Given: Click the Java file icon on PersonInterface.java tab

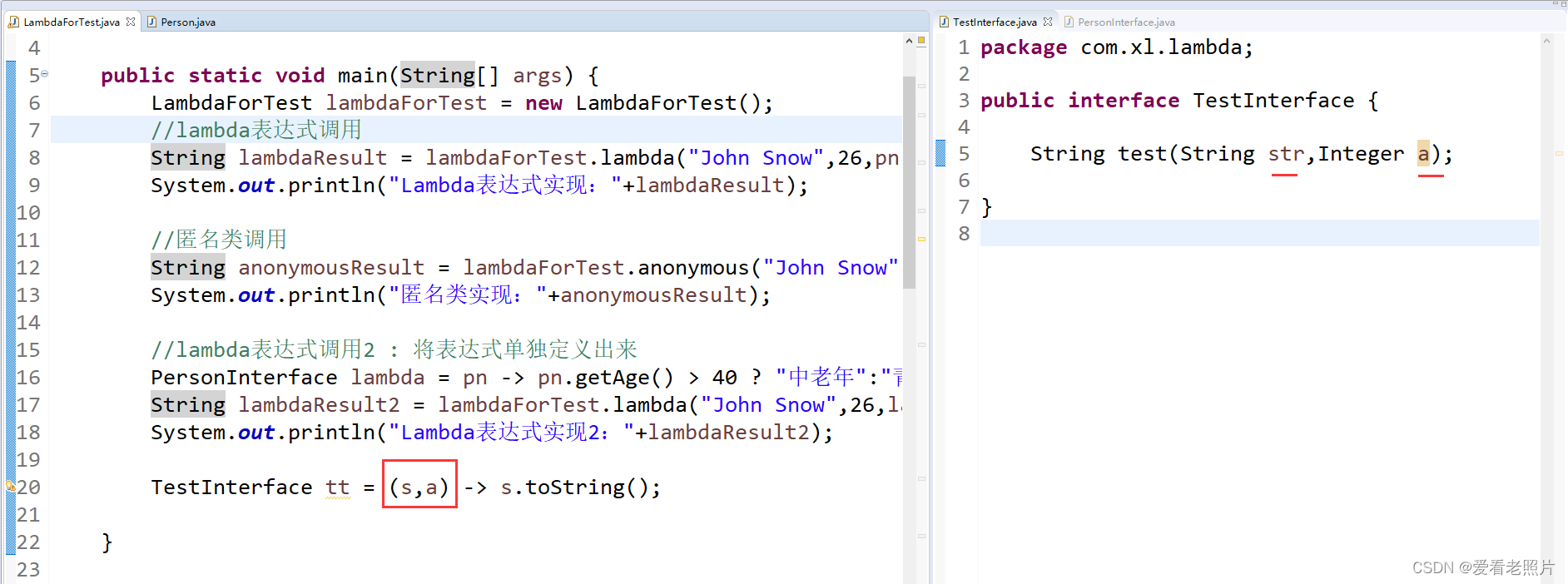Looking at the screenshot, I should 1069,22.
